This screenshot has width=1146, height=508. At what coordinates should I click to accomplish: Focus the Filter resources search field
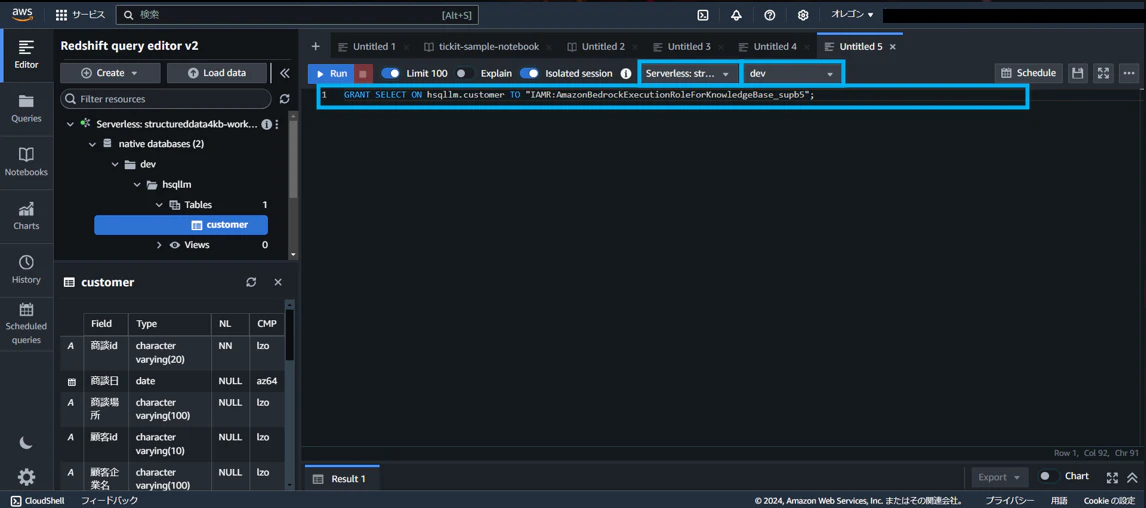coord(166,99)
